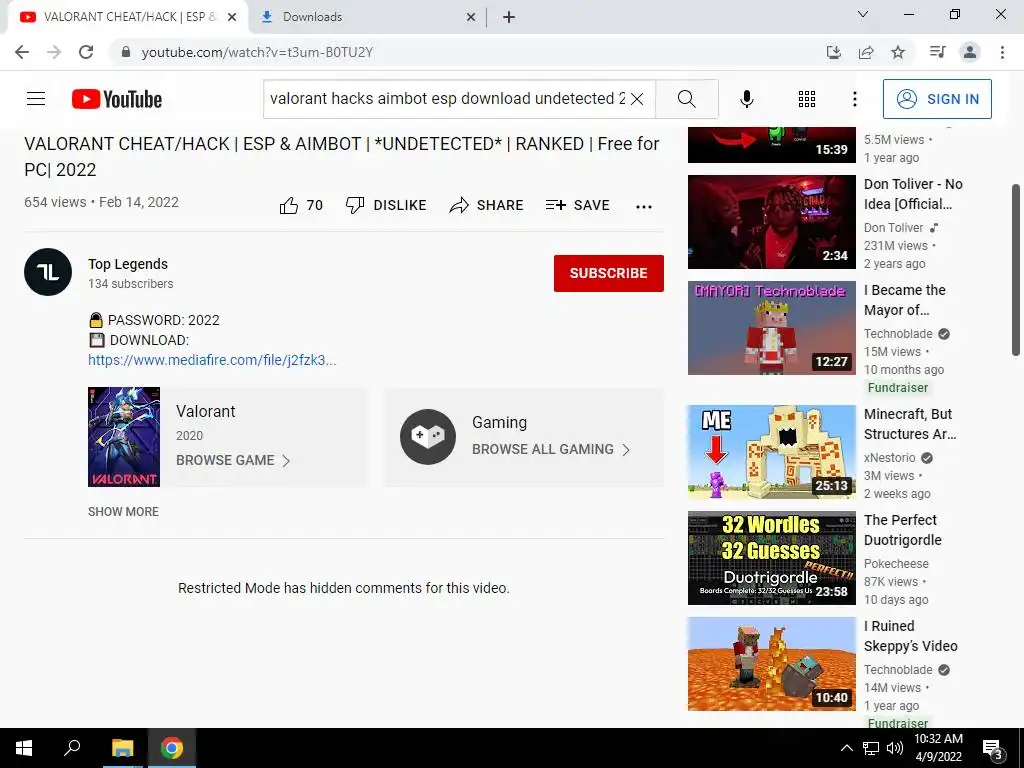Screen dimensions: 1024x768
Task: Click the page vertical scrollbar
Action: 1016,270
